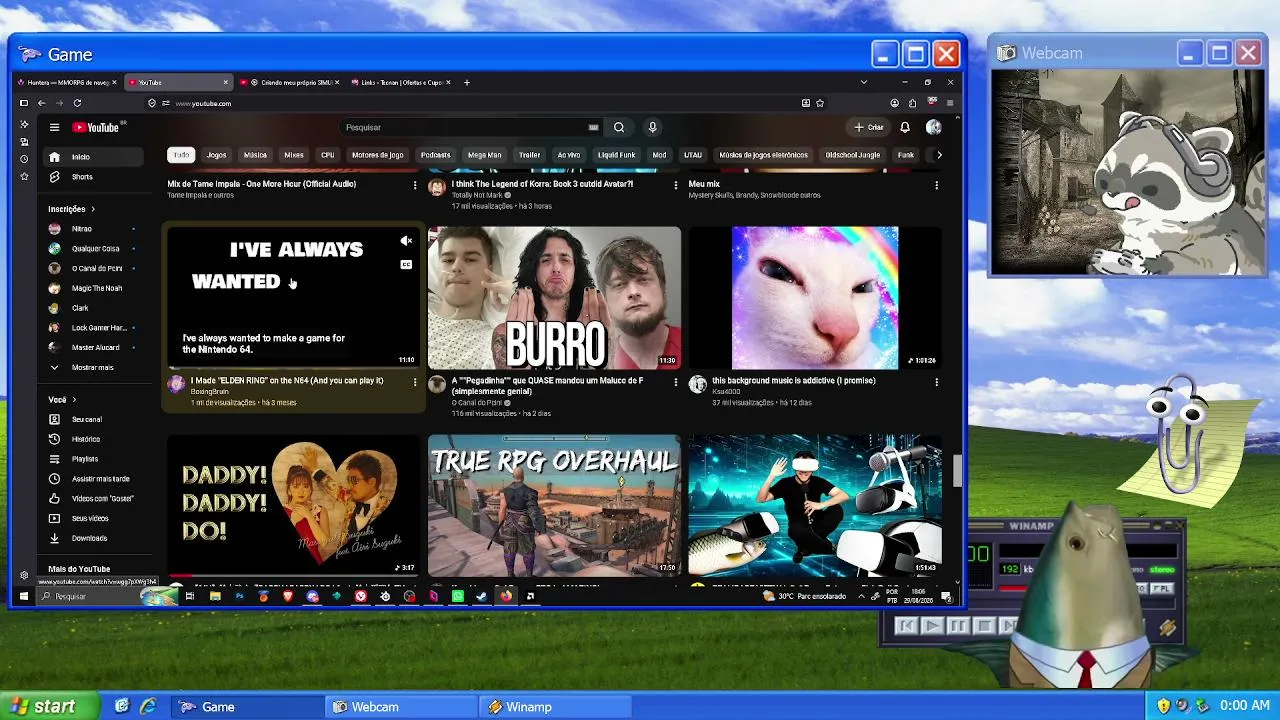1280x720 pixels.
Task: Open options for the Pegadinha video
Action: point(676,382)
